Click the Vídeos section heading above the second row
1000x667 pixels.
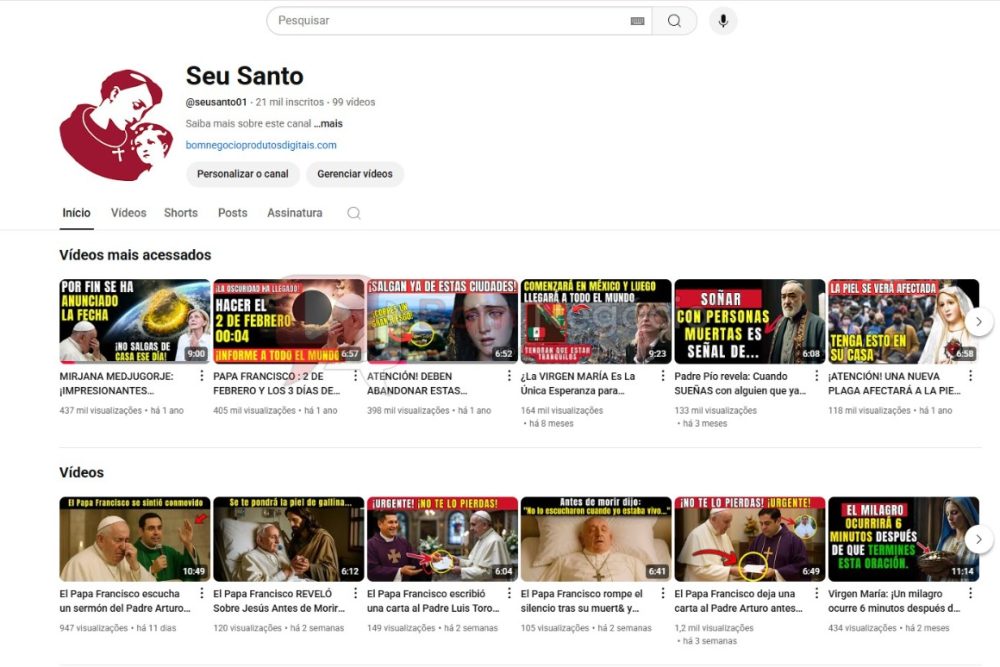[82, 473]
